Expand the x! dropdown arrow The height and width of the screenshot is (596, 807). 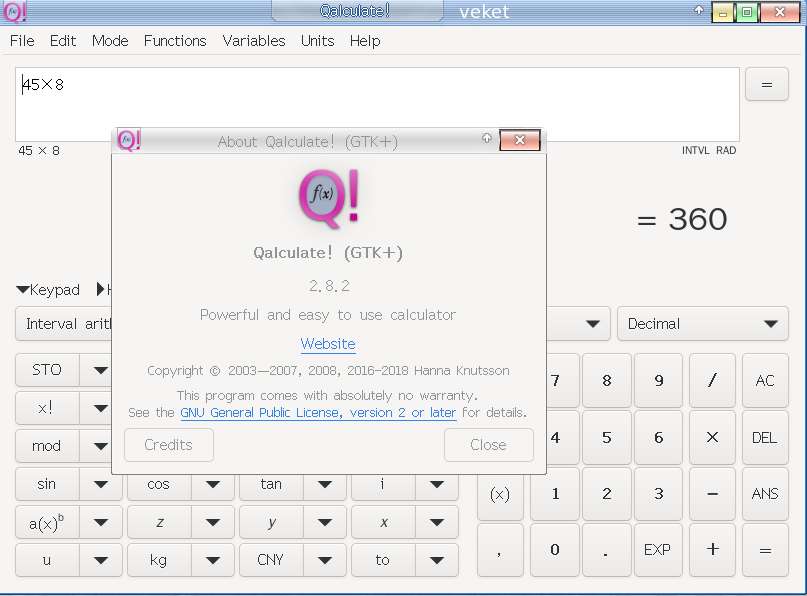(x=101, y=409)
